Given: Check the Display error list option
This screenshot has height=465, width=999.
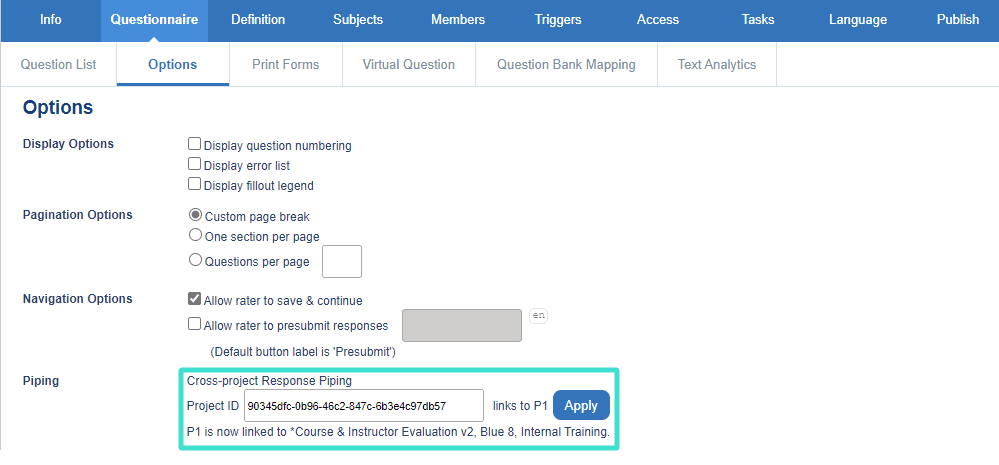Looking at the screenshot, I should pos(195,164).
